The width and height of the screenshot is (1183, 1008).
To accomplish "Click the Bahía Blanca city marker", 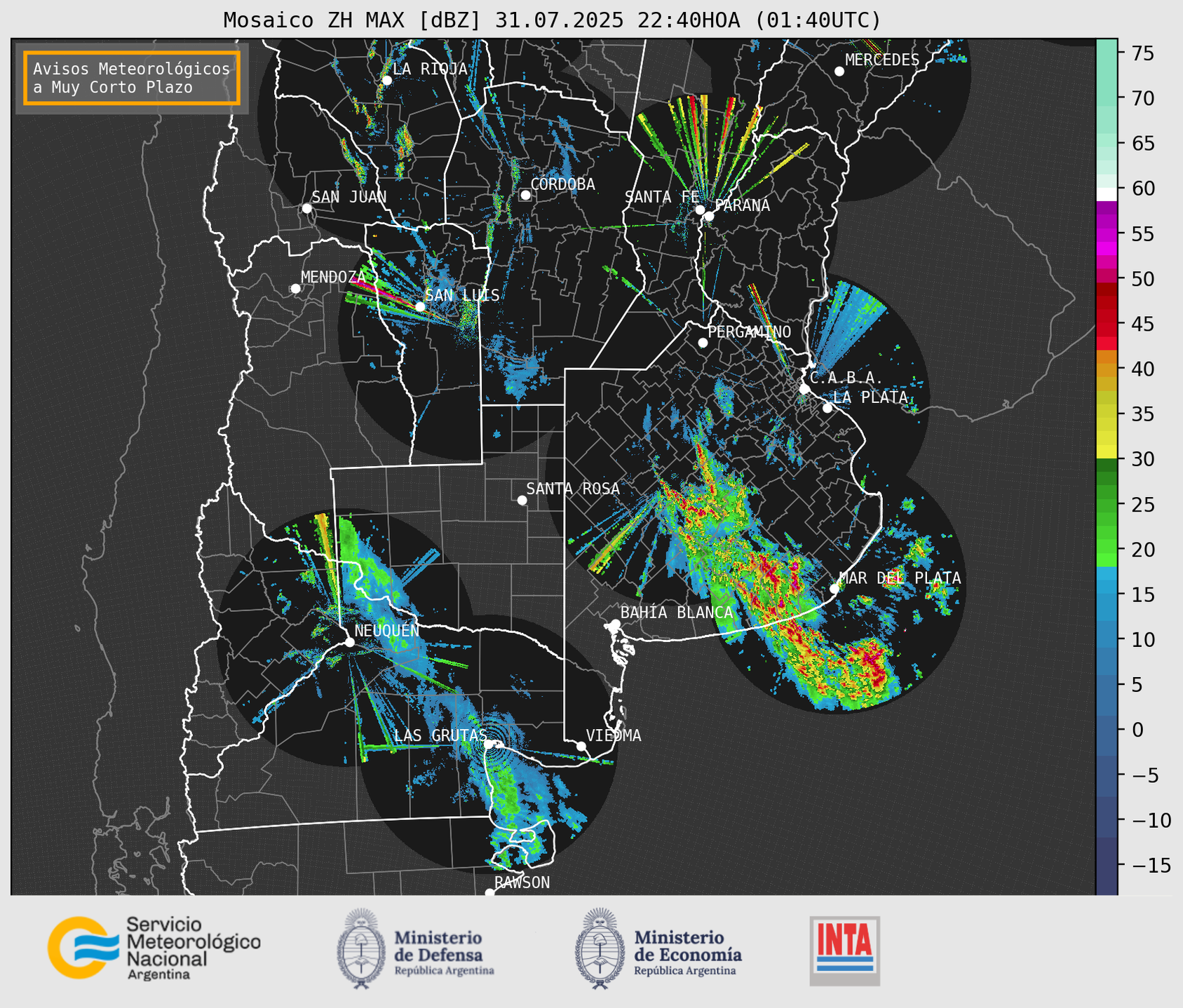I will coord(615,624).
